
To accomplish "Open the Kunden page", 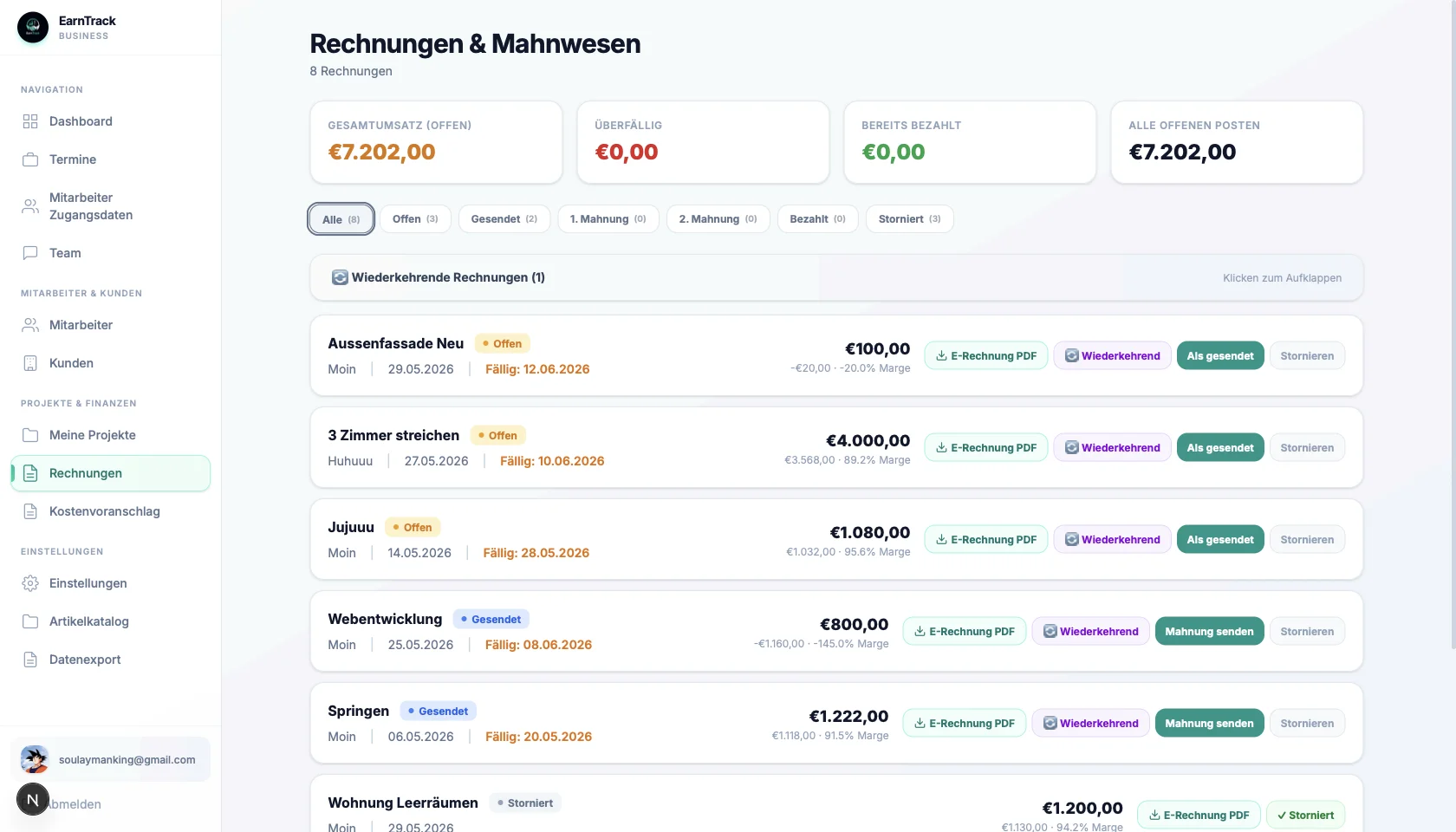I will [x=110, y=363].
